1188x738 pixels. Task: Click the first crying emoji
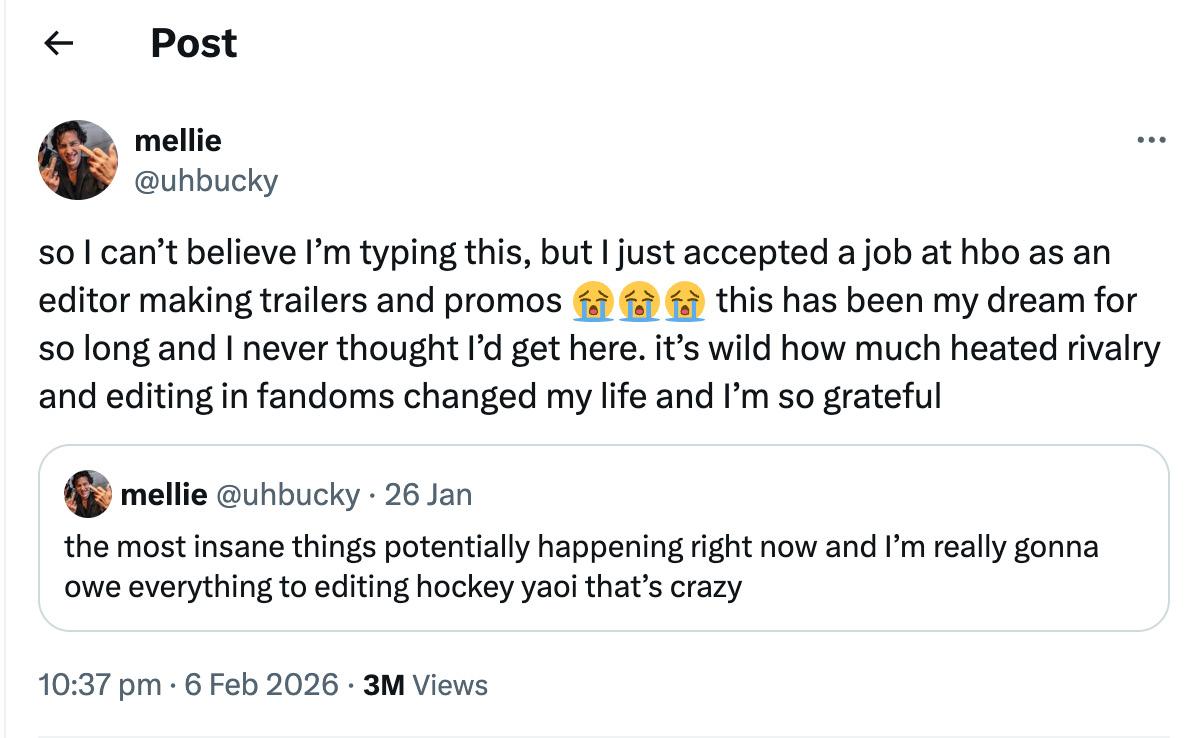pyautogui.click(x=591, y=301)
